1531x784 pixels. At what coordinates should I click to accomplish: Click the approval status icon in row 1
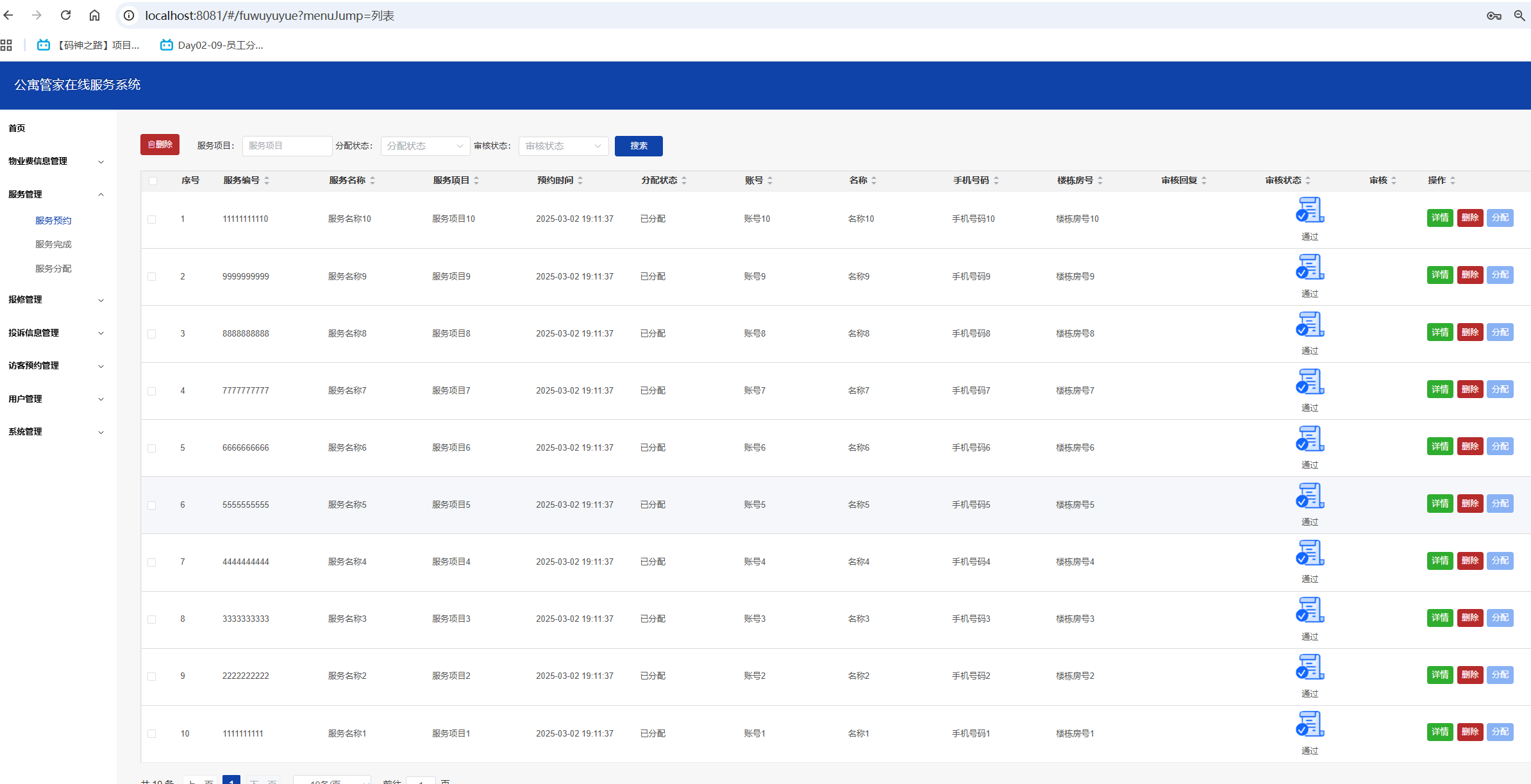pyautogui.click(x=1309, y=210)
